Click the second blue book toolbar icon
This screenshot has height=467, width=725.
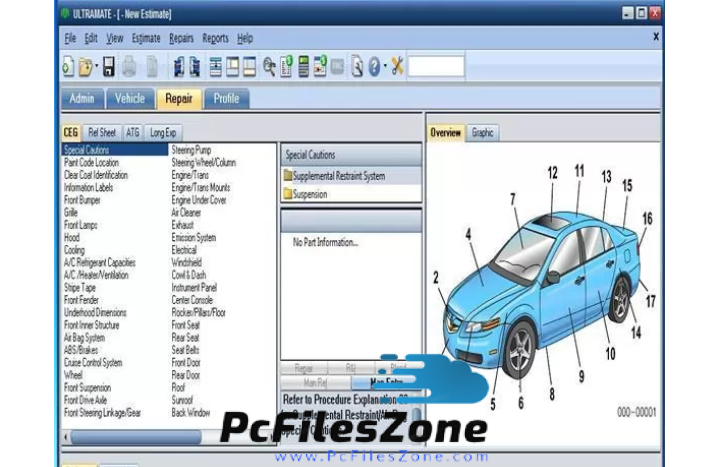[195, 67]
